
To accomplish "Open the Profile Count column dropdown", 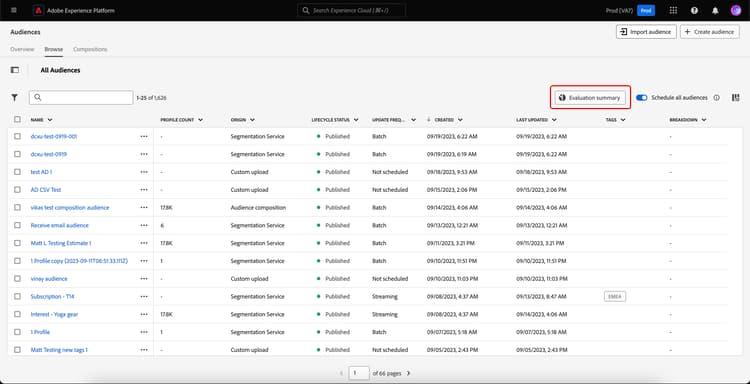I will pyautogui.click(x=200, y=120).
